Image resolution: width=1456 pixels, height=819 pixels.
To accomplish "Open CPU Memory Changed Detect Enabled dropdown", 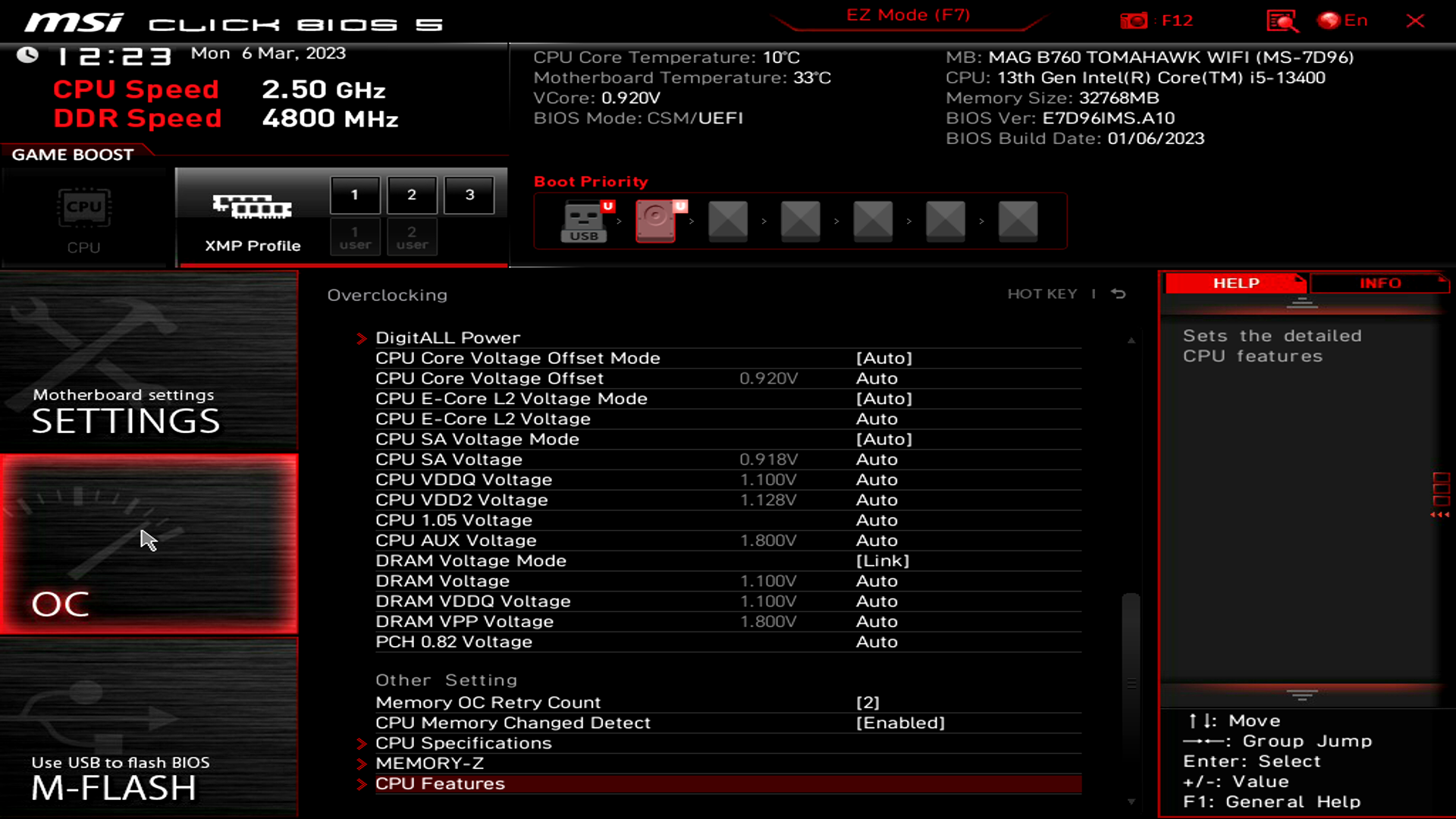I will point(900,723).
